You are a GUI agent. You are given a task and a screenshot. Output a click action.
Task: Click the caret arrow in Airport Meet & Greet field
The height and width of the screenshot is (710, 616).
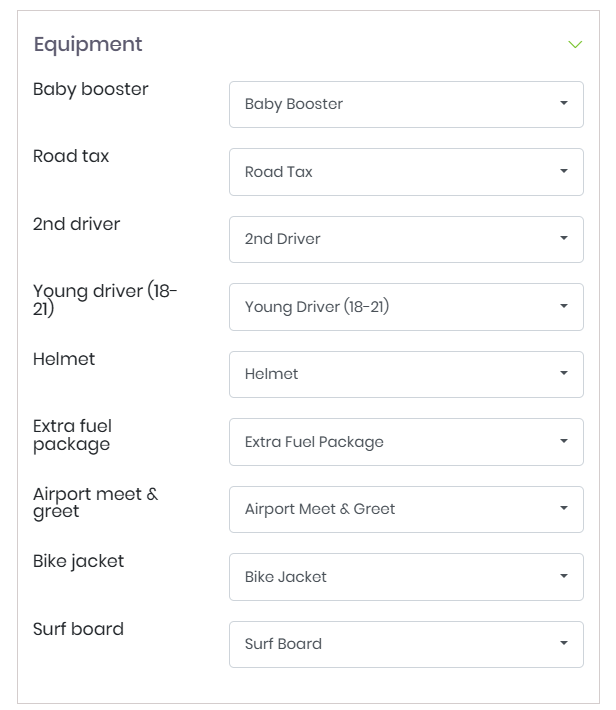564,509
